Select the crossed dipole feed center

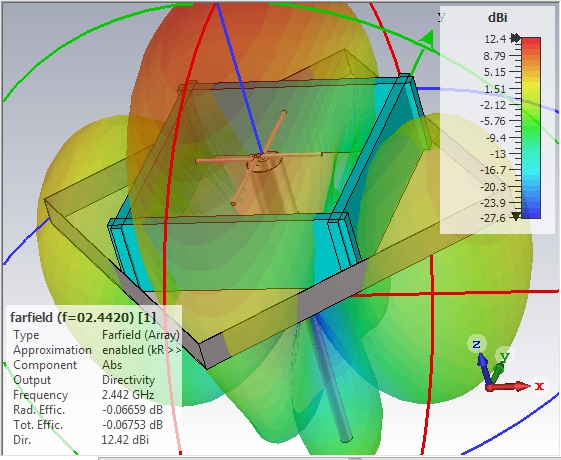click(x=261, y=157)
